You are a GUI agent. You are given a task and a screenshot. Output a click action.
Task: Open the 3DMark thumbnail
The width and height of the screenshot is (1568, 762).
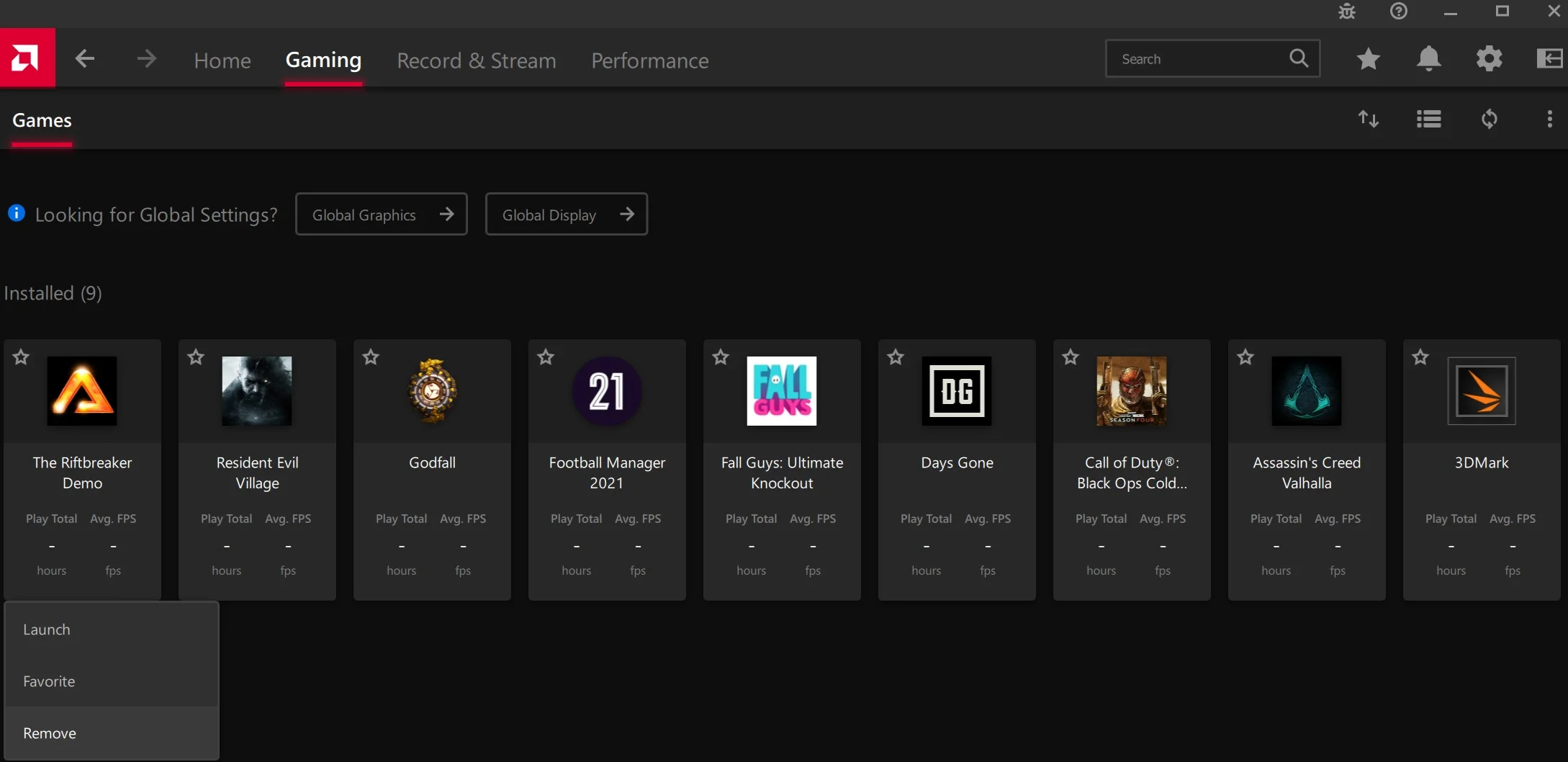pos(1482,391)
